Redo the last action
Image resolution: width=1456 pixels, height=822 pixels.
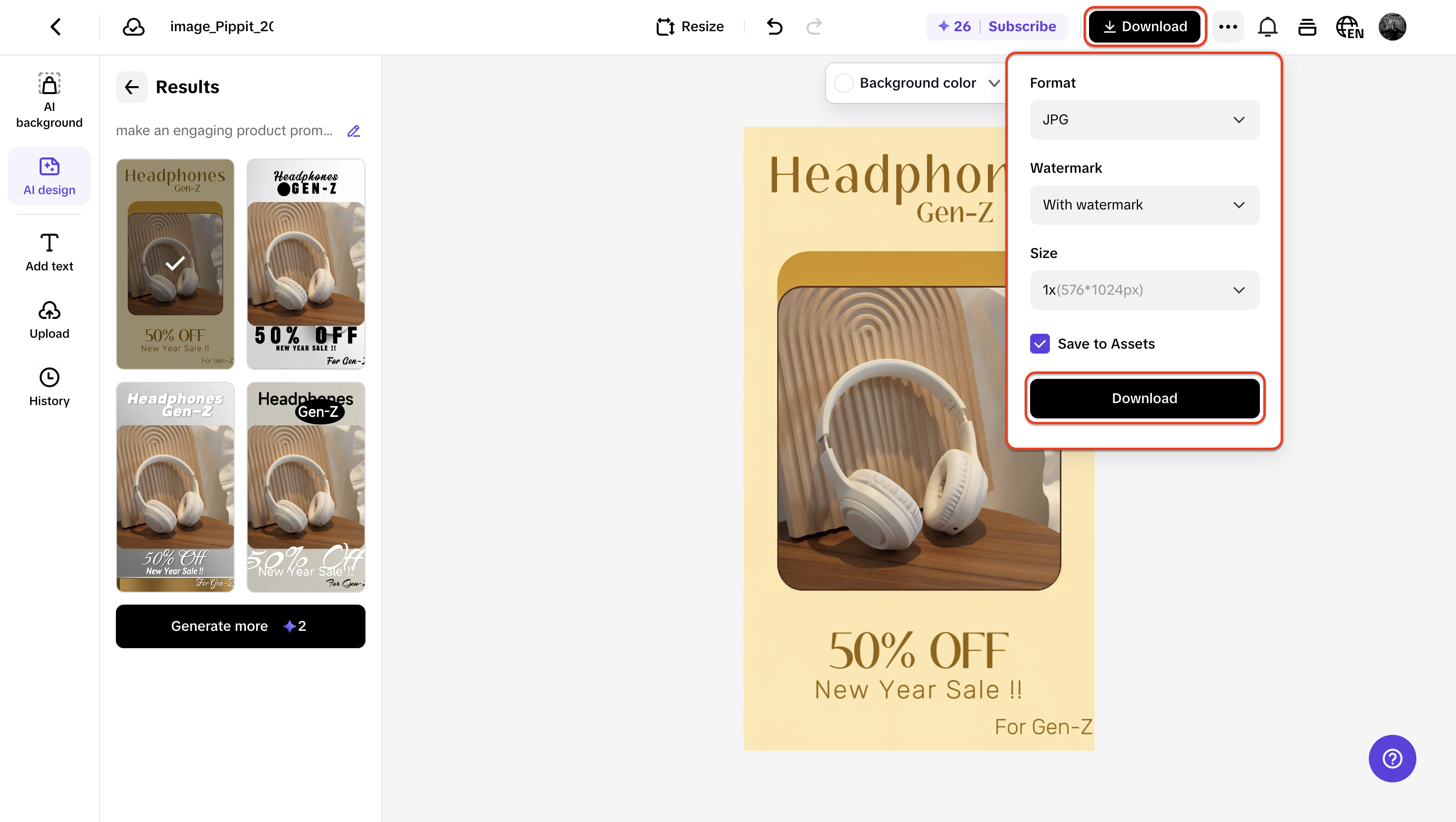point(814,26)
